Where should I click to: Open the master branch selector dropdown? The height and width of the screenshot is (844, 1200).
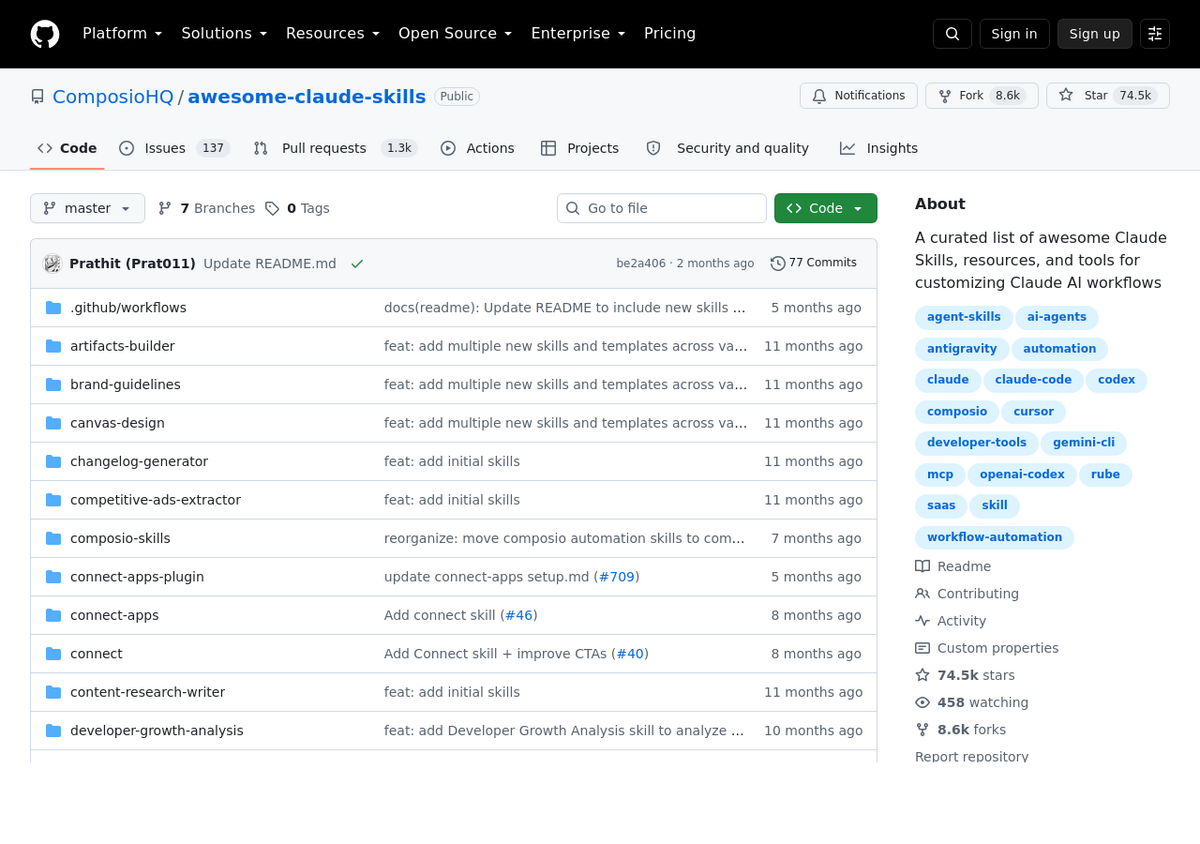[x=88, y=208]
